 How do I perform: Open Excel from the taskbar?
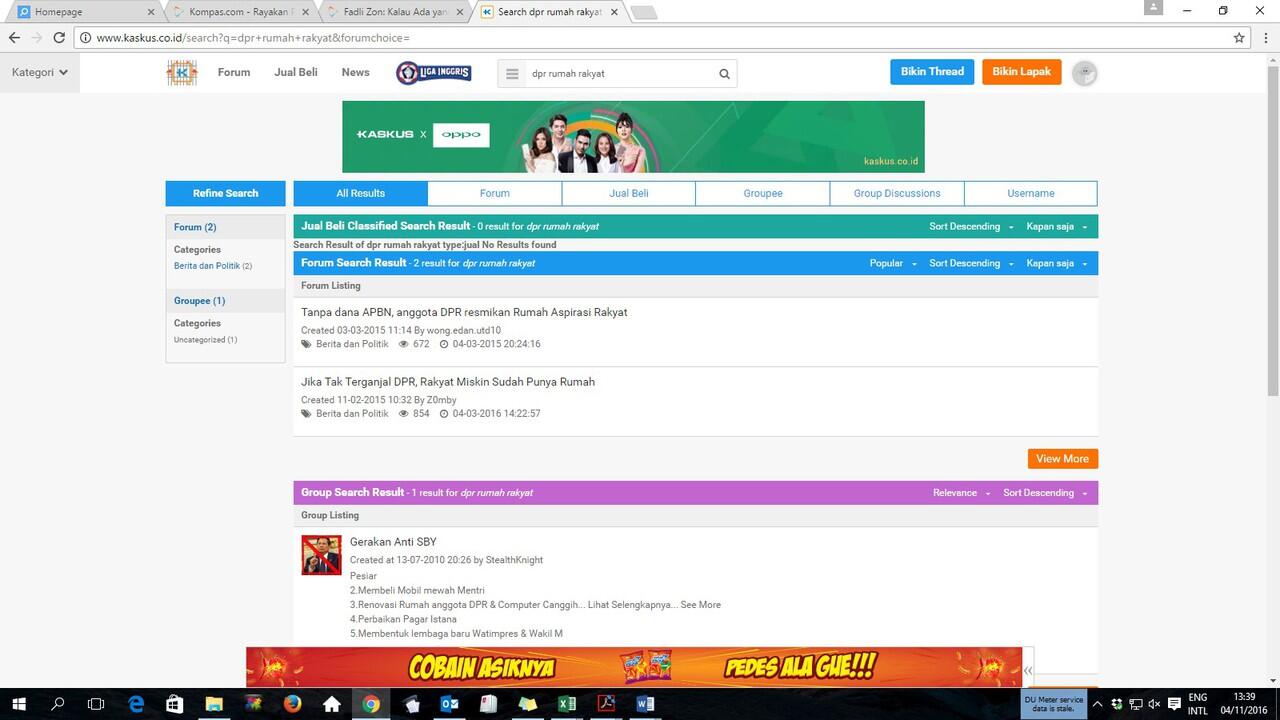567,704
